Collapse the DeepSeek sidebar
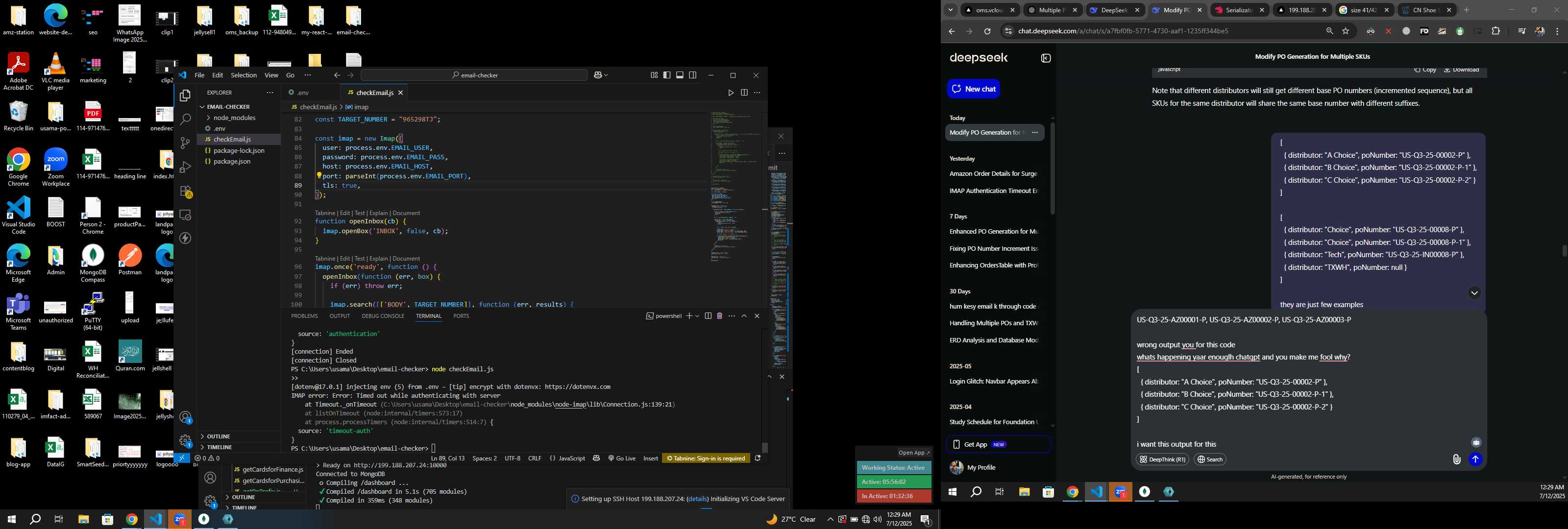This screenshot has height=529, width=1568. pyautogui.click(x=1046, y=58)
